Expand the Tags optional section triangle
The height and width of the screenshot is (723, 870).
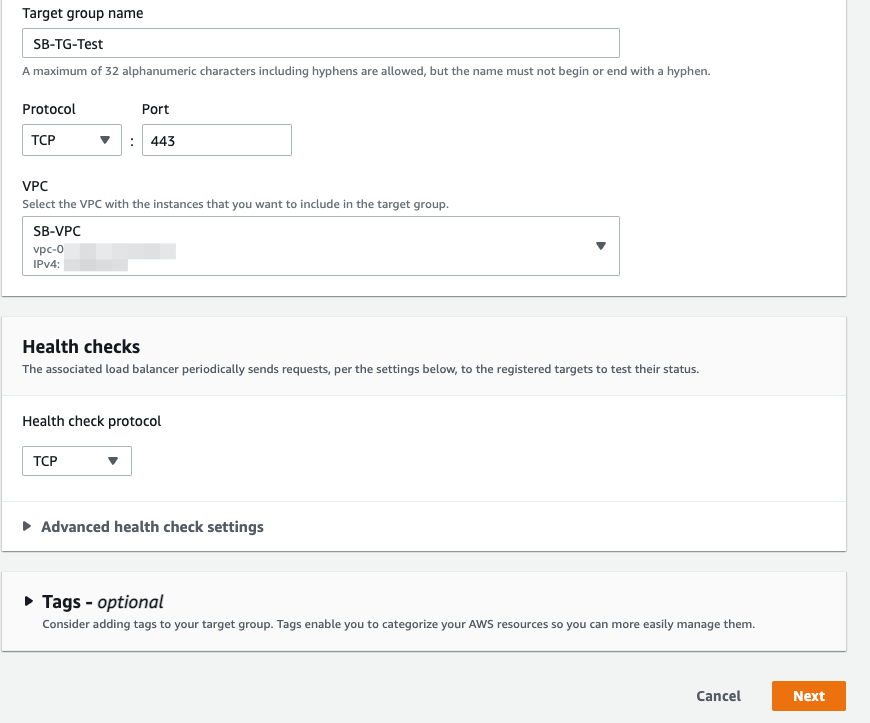29,601
